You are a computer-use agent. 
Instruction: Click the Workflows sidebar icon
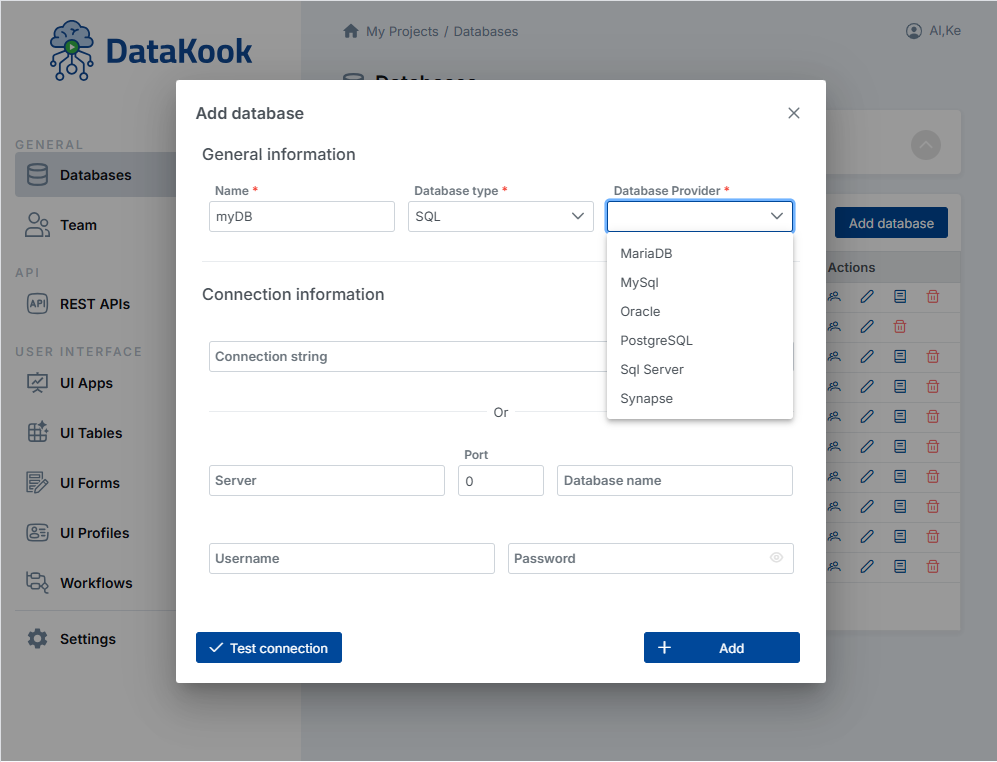click(36, 583)
